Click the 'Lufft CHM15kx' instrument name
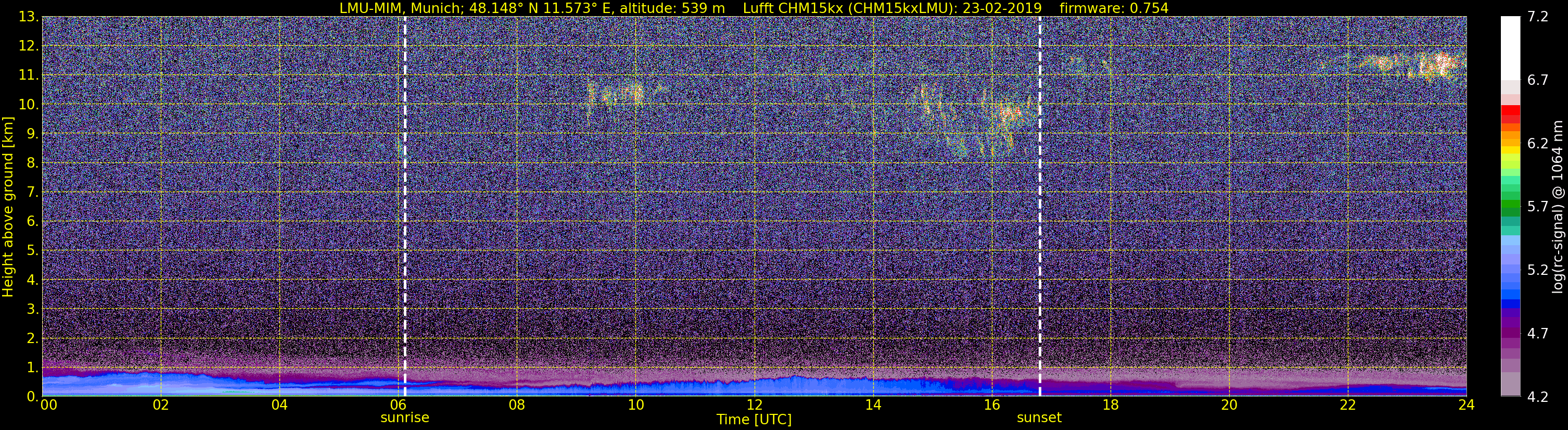This screenshot has height=430, width=1568. pos(793,8)
